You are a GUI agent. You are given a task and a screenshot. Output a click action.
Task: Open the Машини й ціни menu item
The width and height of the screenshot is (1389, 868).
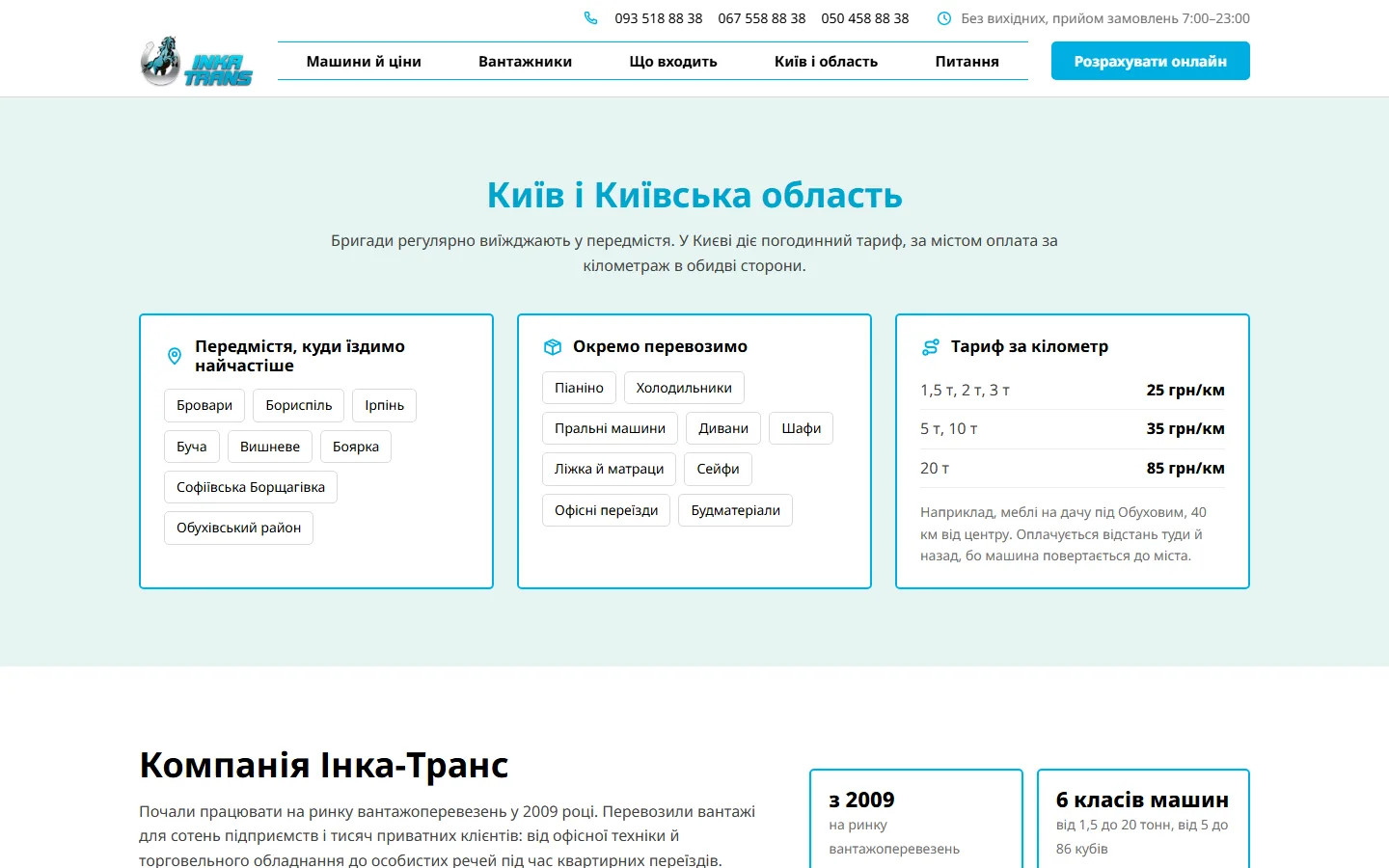[364, 61]
